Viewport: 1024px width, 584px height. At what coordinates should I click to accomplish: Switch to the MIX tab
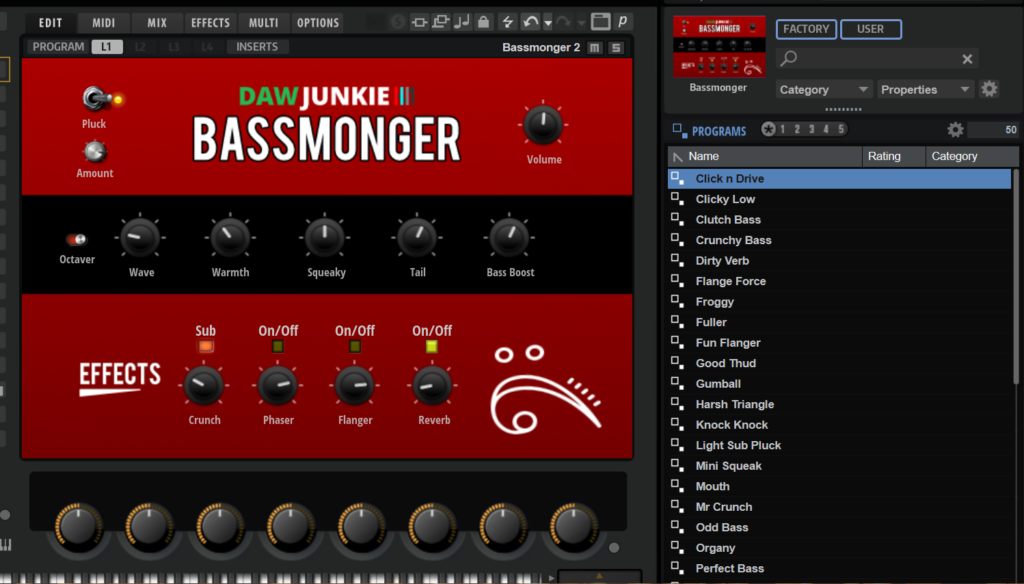(x=157, y=23)
